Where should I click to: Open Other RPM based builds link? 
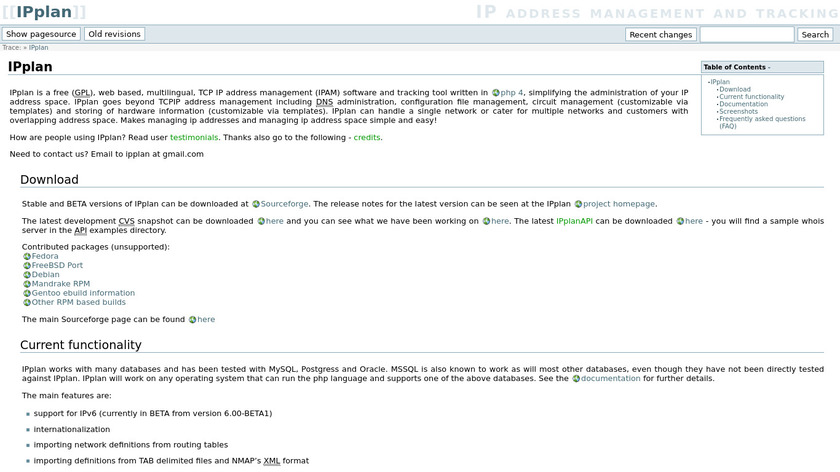(79, 303)
